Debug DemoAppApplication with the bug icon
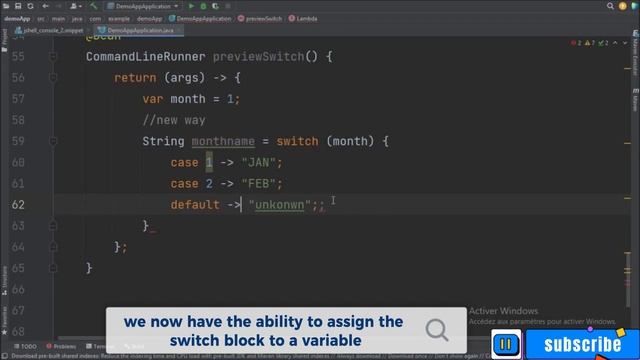 click(203, 6)
